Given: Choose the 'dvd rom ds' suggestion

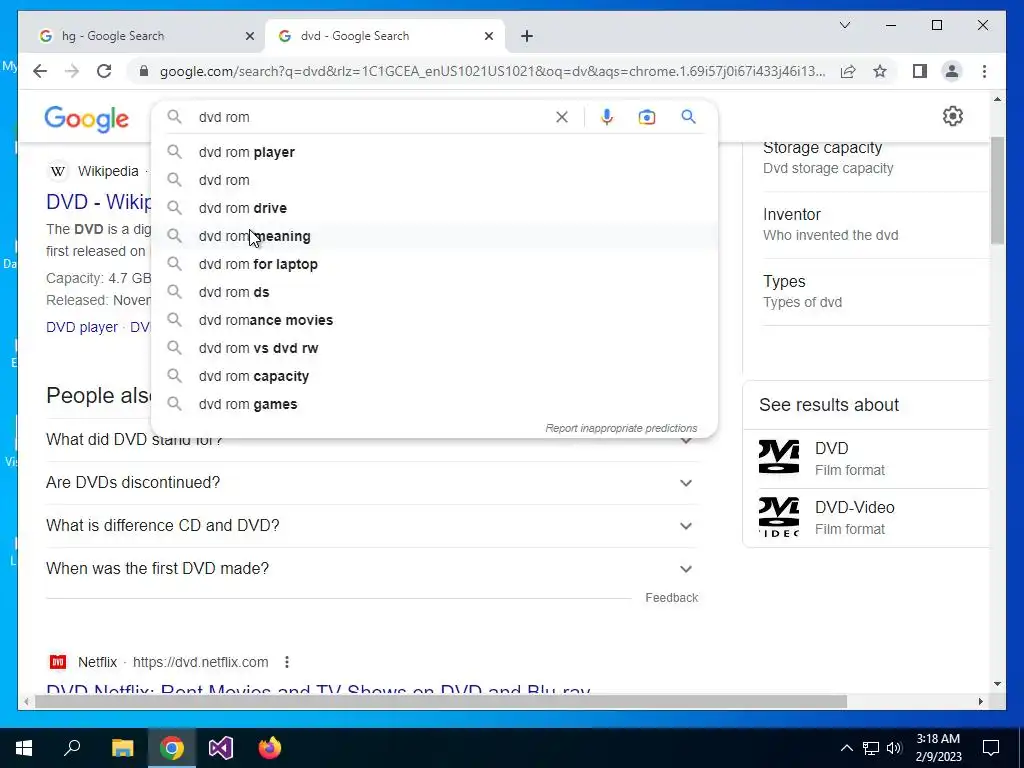Looking at the screenshot, I should click(x=434, y=293).
